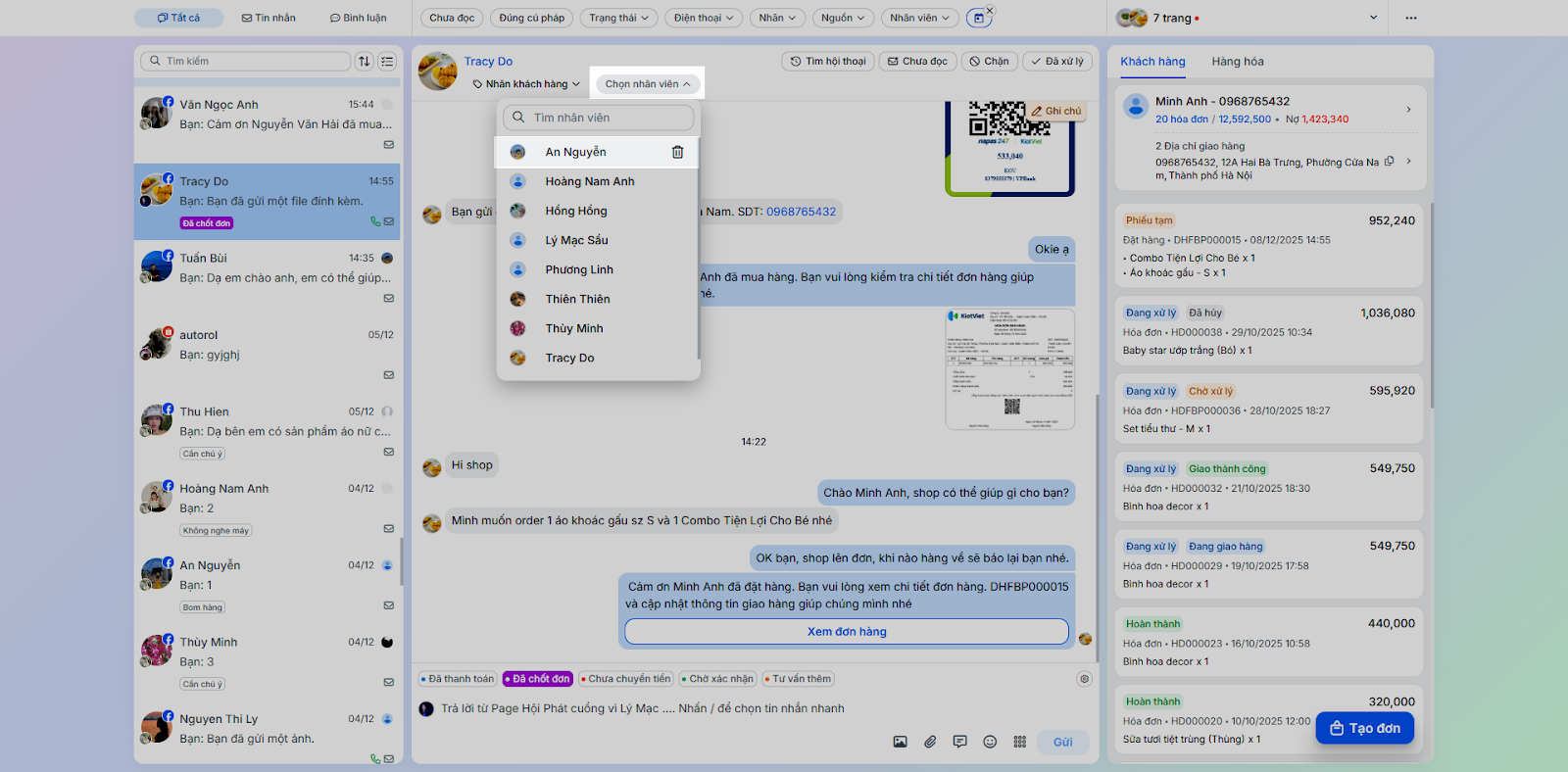The height and width of the screenshot is (772, 1568).
Task: Switch to the Bình luận tab
Action: click(x=358, y=18)
